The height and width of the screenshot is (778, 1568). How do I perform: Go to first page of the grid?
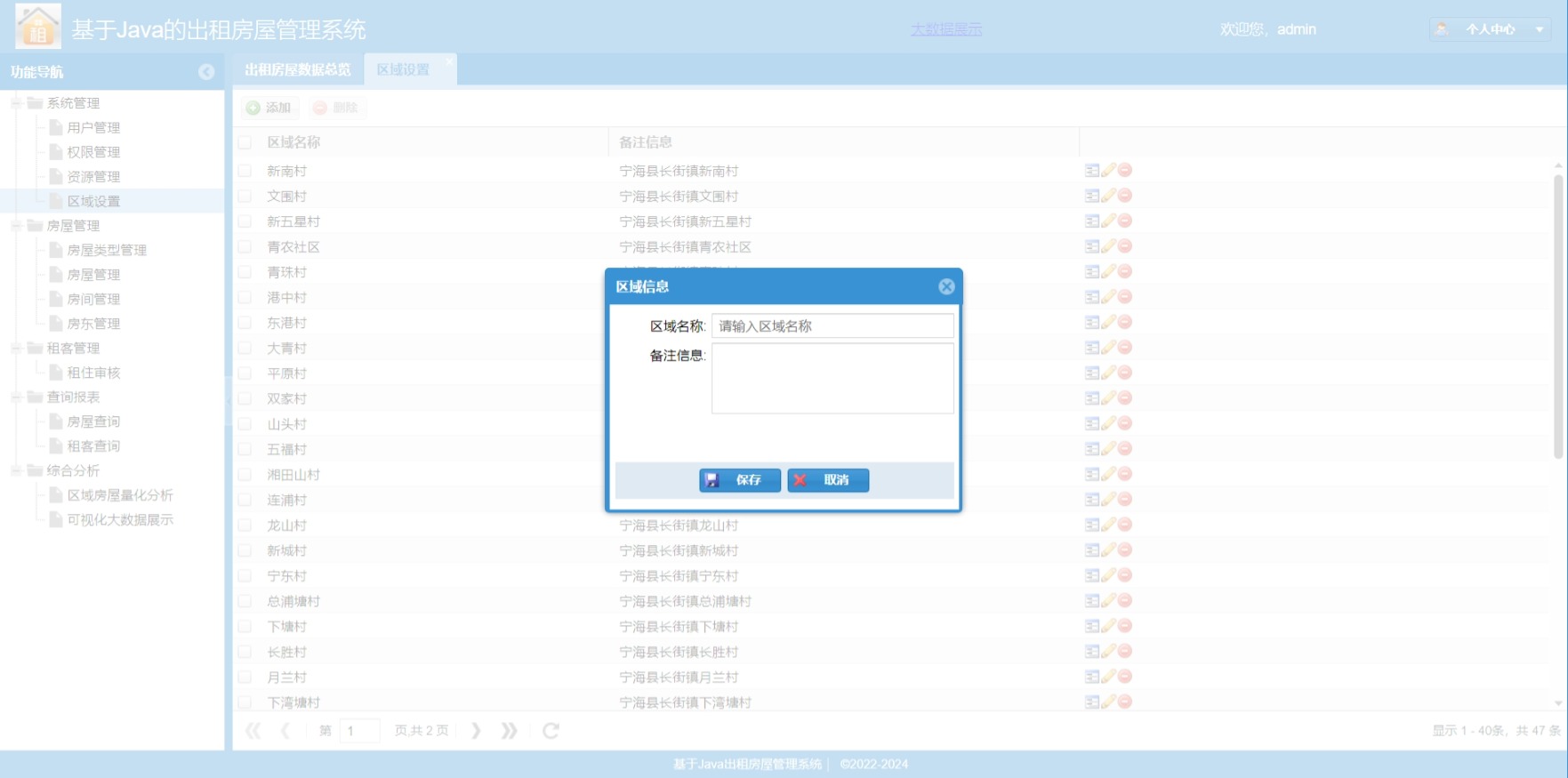[x=253, y=731]
